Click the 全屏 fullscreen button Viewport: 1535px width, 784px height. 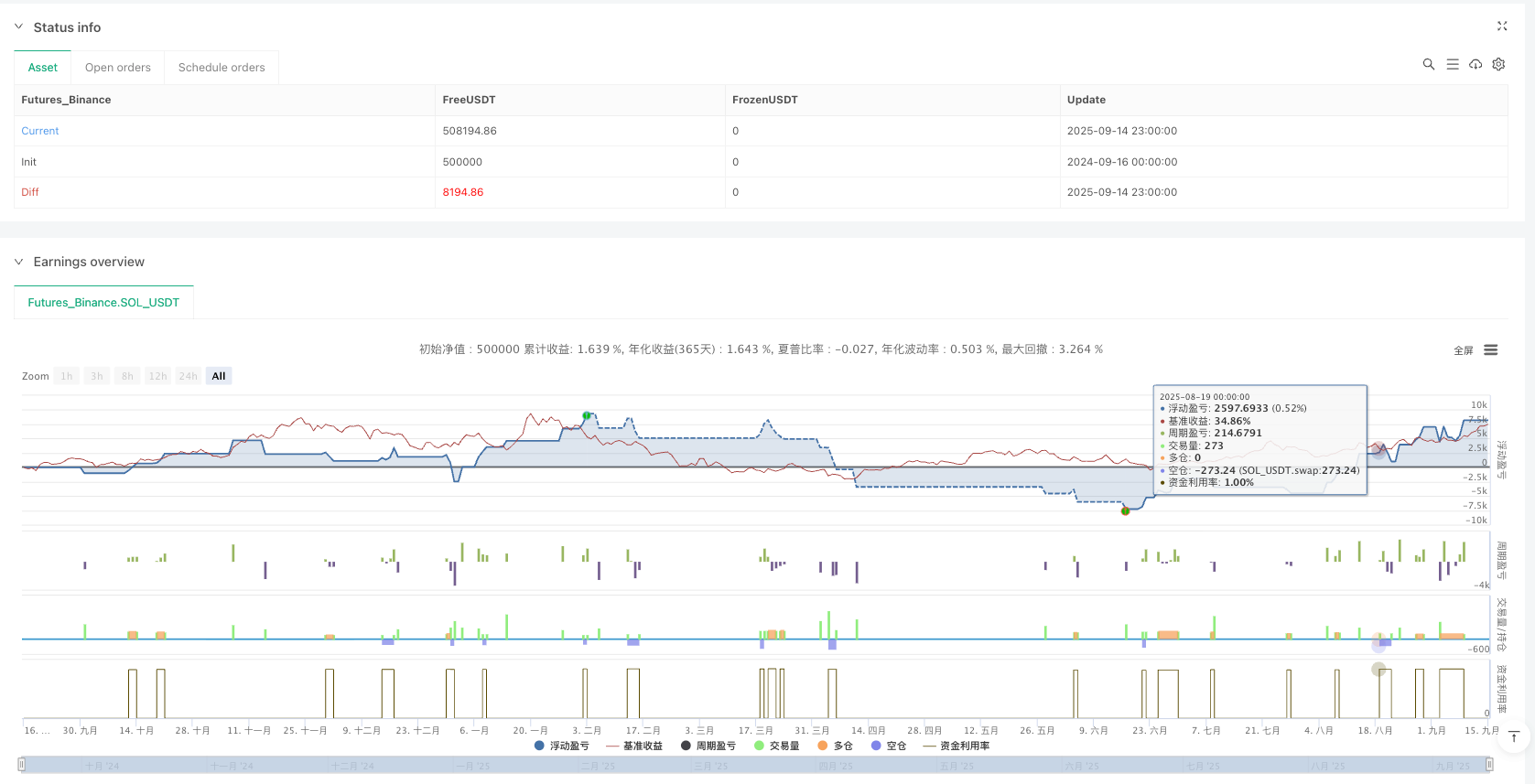[1463, 350]
